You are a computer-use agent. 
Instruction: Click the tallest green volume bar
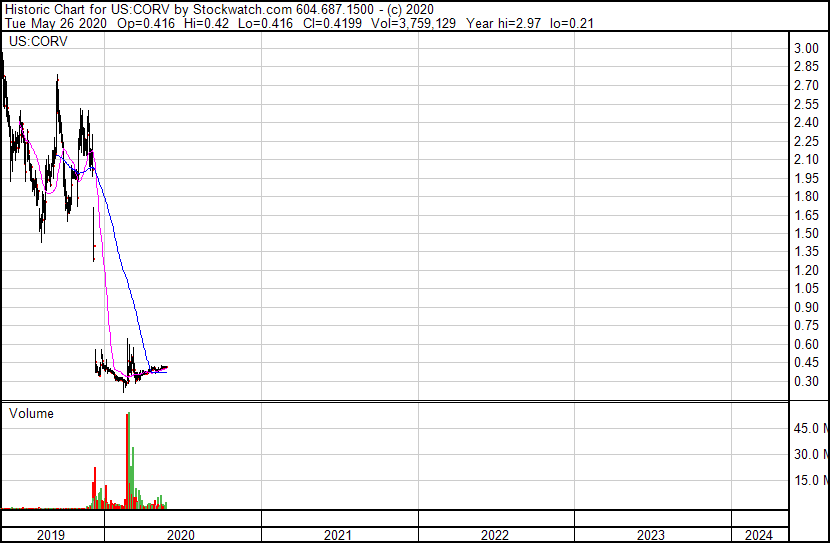pyautogui.click(x=129, y=460)
